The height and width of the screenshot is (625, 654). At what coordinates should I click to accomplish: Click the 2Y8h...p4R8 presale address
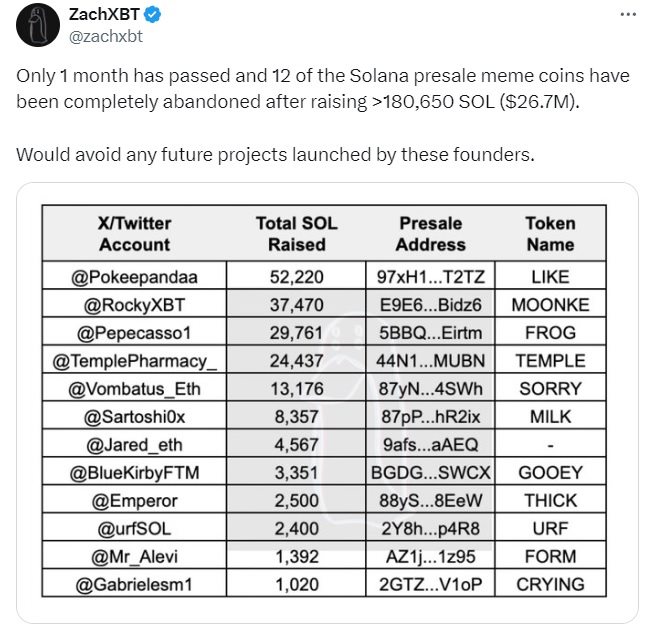pyautogui.click(x=432, y=528)
